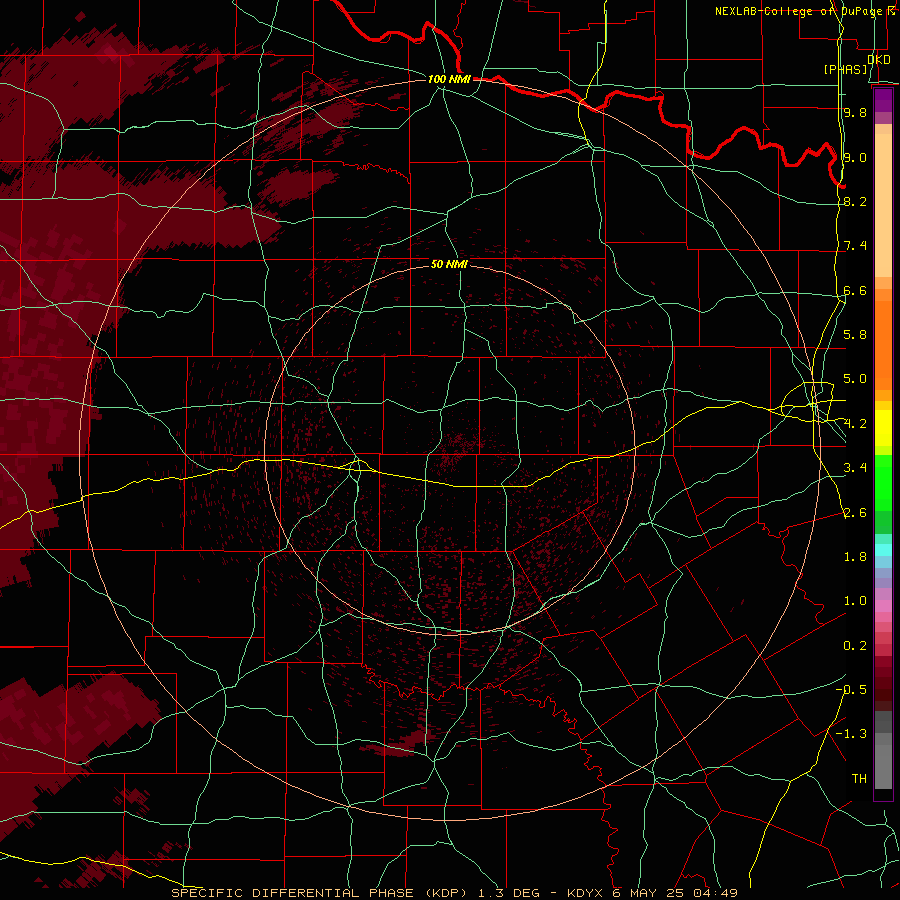
Task: Click the 4.2 value on the color scale
Action: click(x=855, y=424)
